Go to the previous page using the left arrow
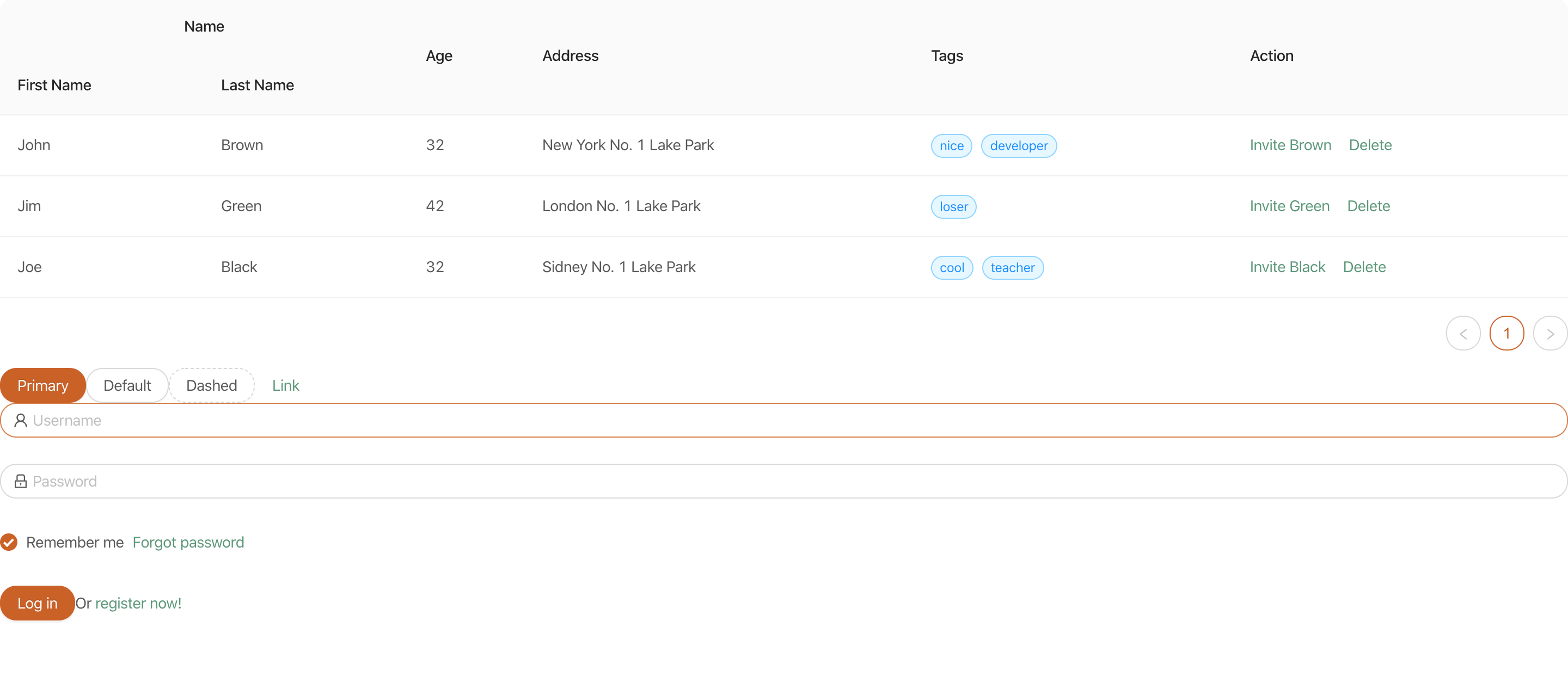Viewport: 1568px width, 676px height. 1463,333
